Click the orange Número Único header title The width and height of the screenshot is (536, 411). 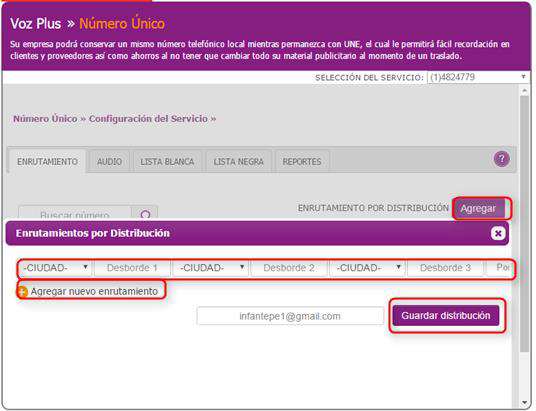pyautogui.click(x=122, y=24)
